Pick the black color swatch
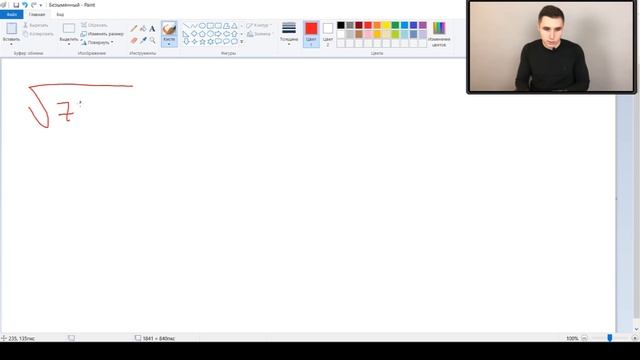 coord(341,25)
